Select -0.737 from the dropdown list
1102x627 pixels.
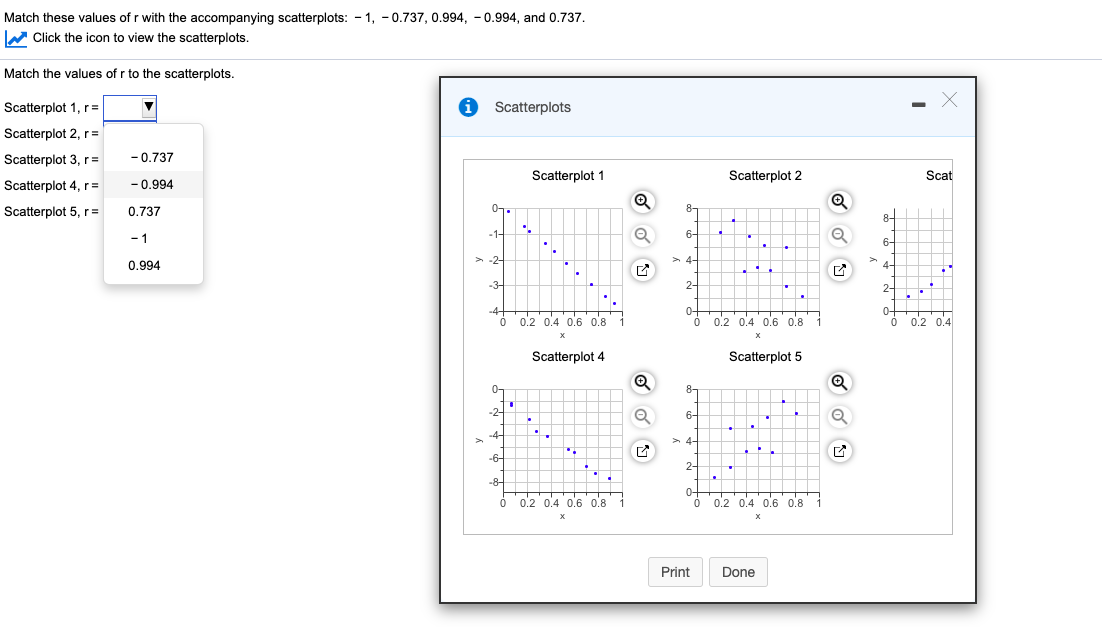pyautogui.click(x=153, y=157)
